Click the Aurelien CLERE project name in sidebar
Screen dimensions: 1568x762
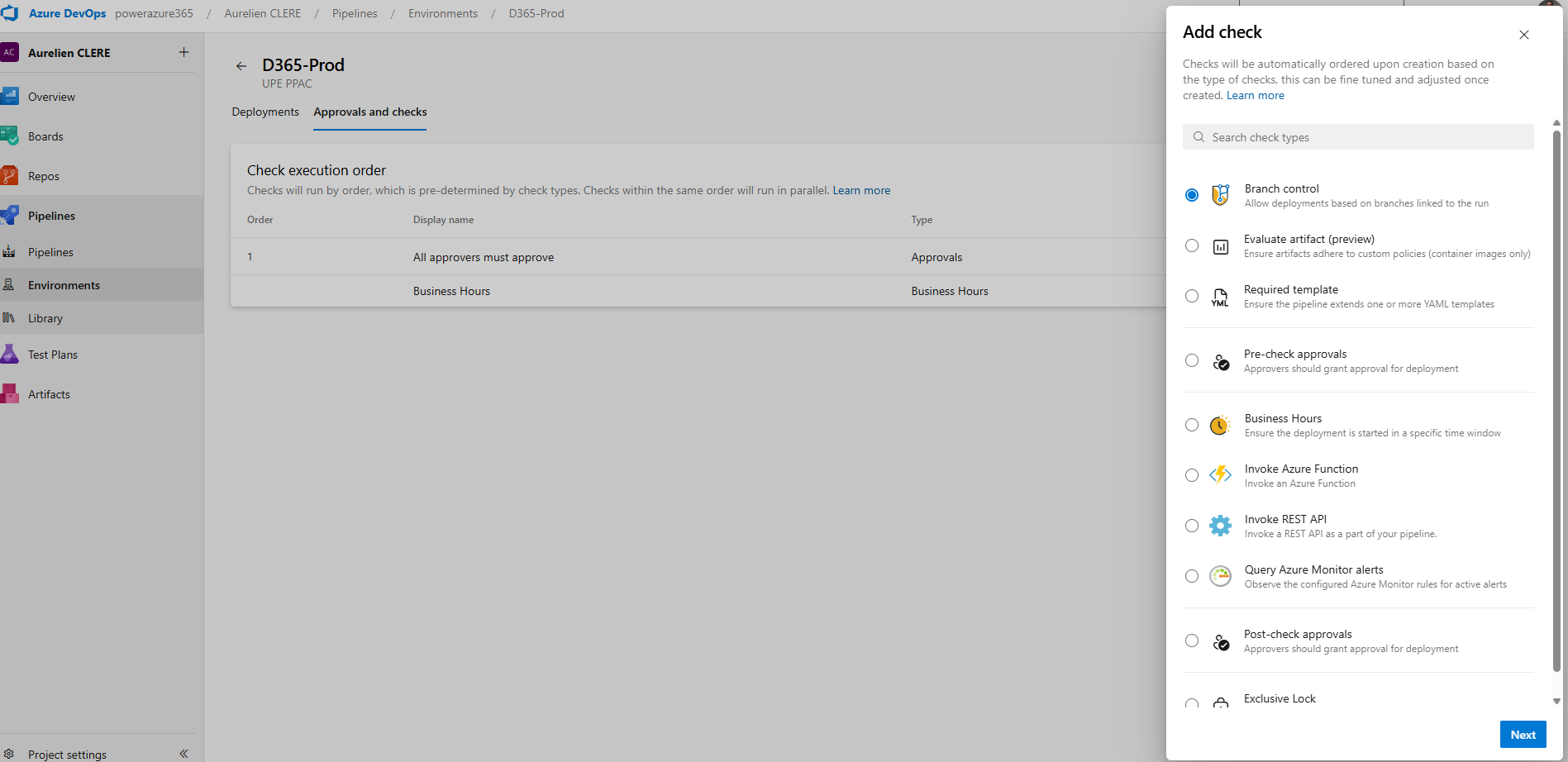tap(69, 53)
